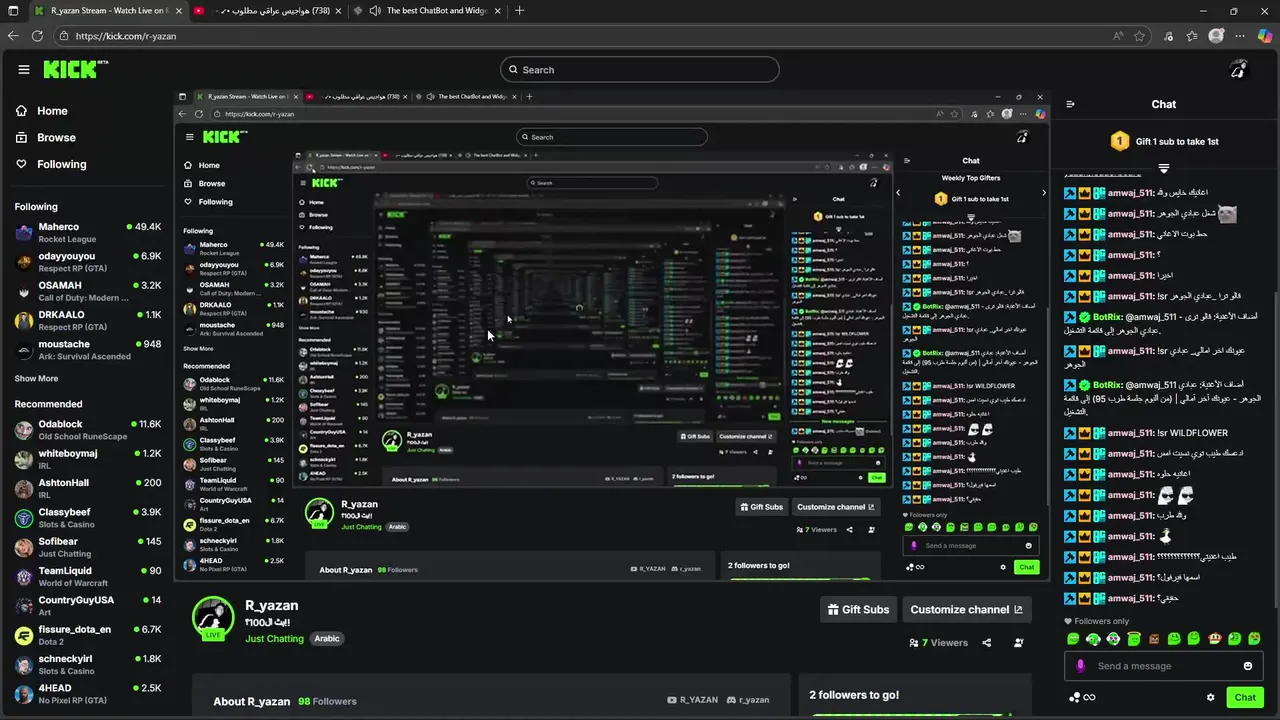The height and width of the screenshot is (720, 1280).
Task: Open Edge favorites list icon
Action: click(1192, 36)
